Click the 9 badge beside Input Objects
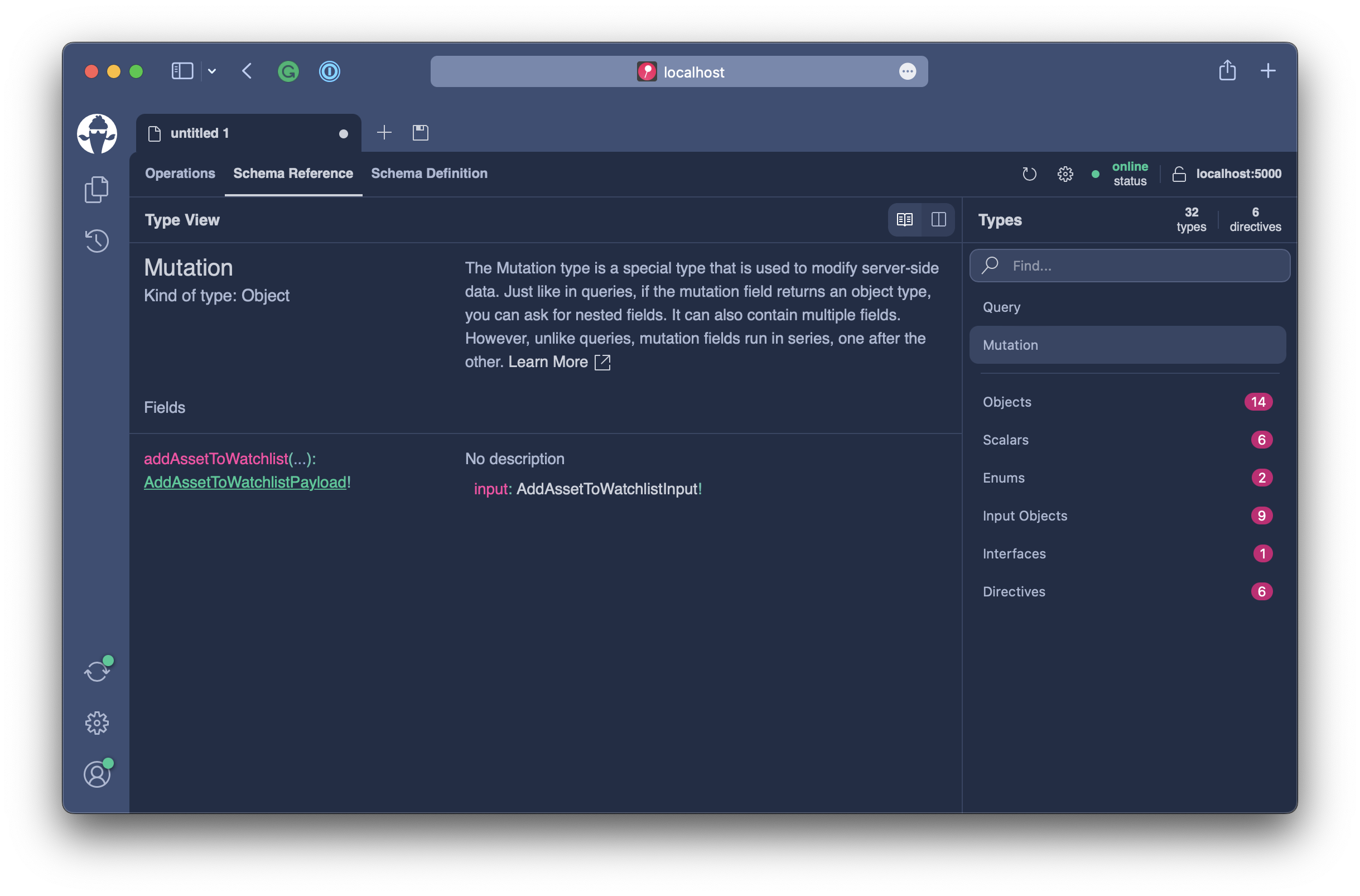Screen dimensions: 1360x896 1262,516
